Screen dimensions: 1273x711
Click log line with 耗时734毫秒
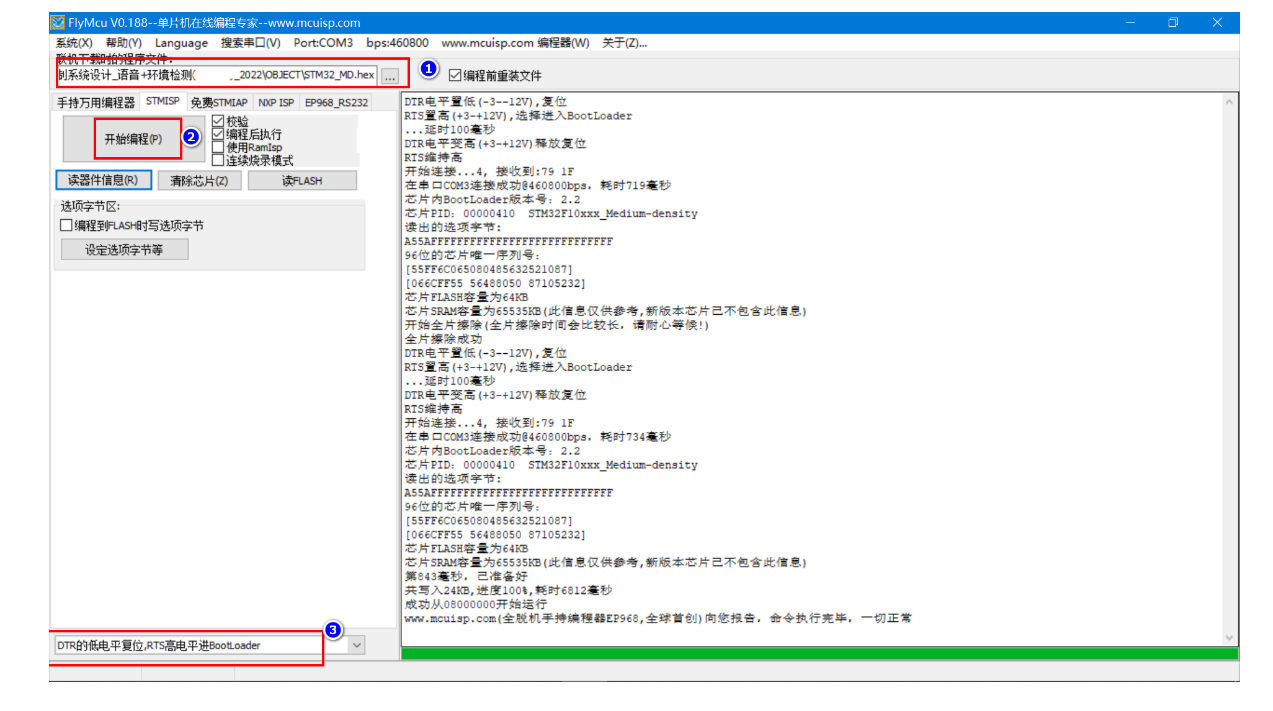pos(538,437)
